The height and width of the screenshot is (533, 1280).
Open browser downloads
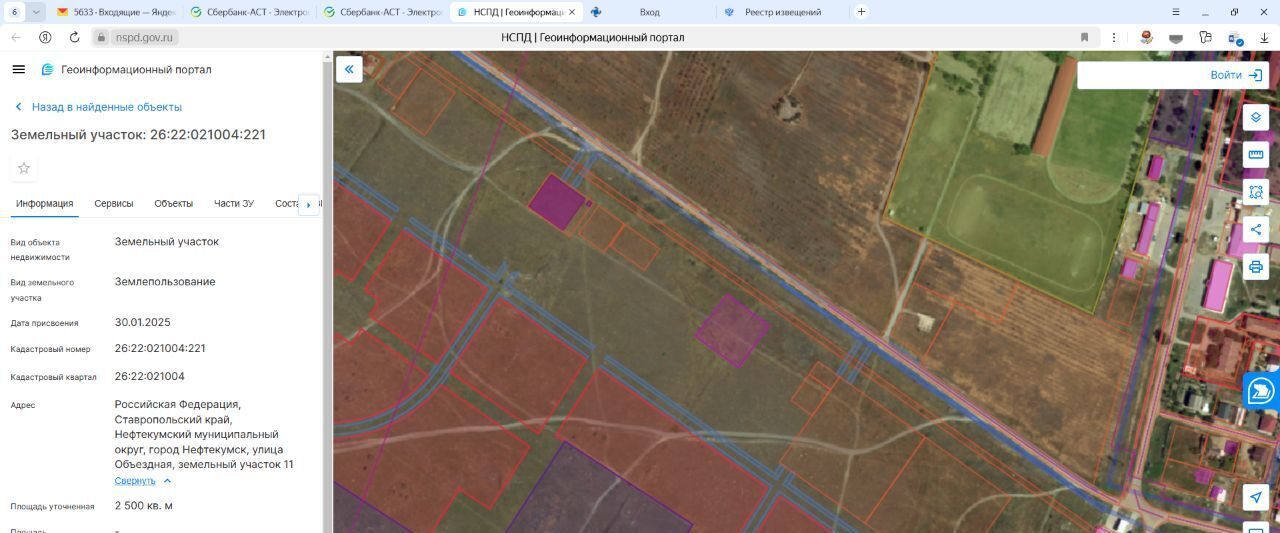pos(1265,37)
